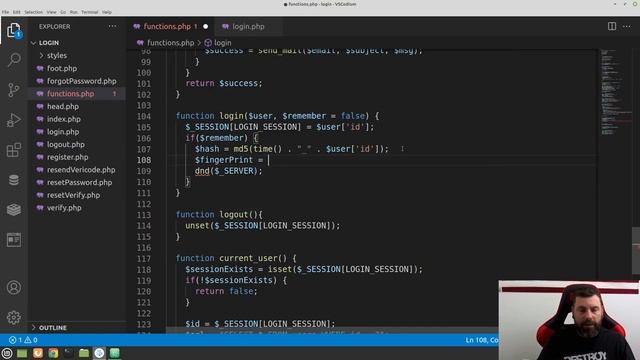The width and height of the screenshot is (640, 360).
Task: Open login.php in the explorer tree
Action: point(63,132)
